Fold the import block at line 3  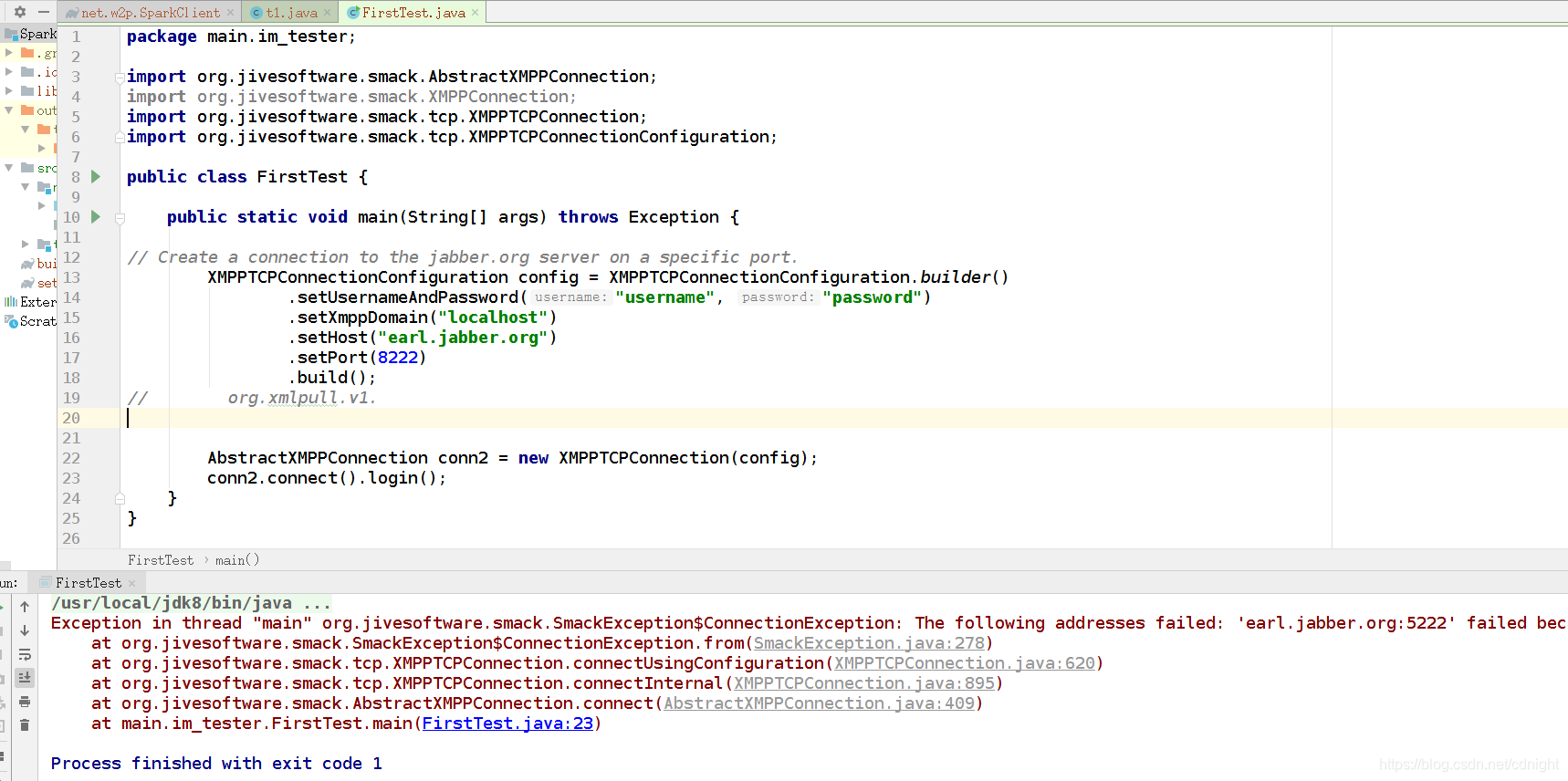(120, 78)
